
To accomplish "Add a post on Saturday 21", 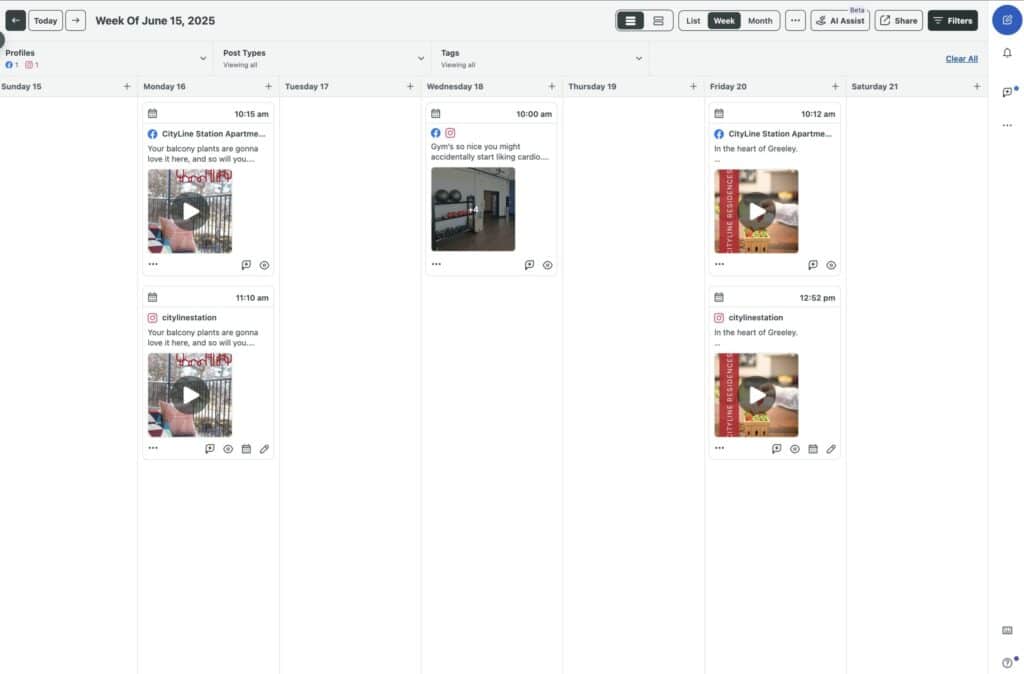I will (977, 86).
